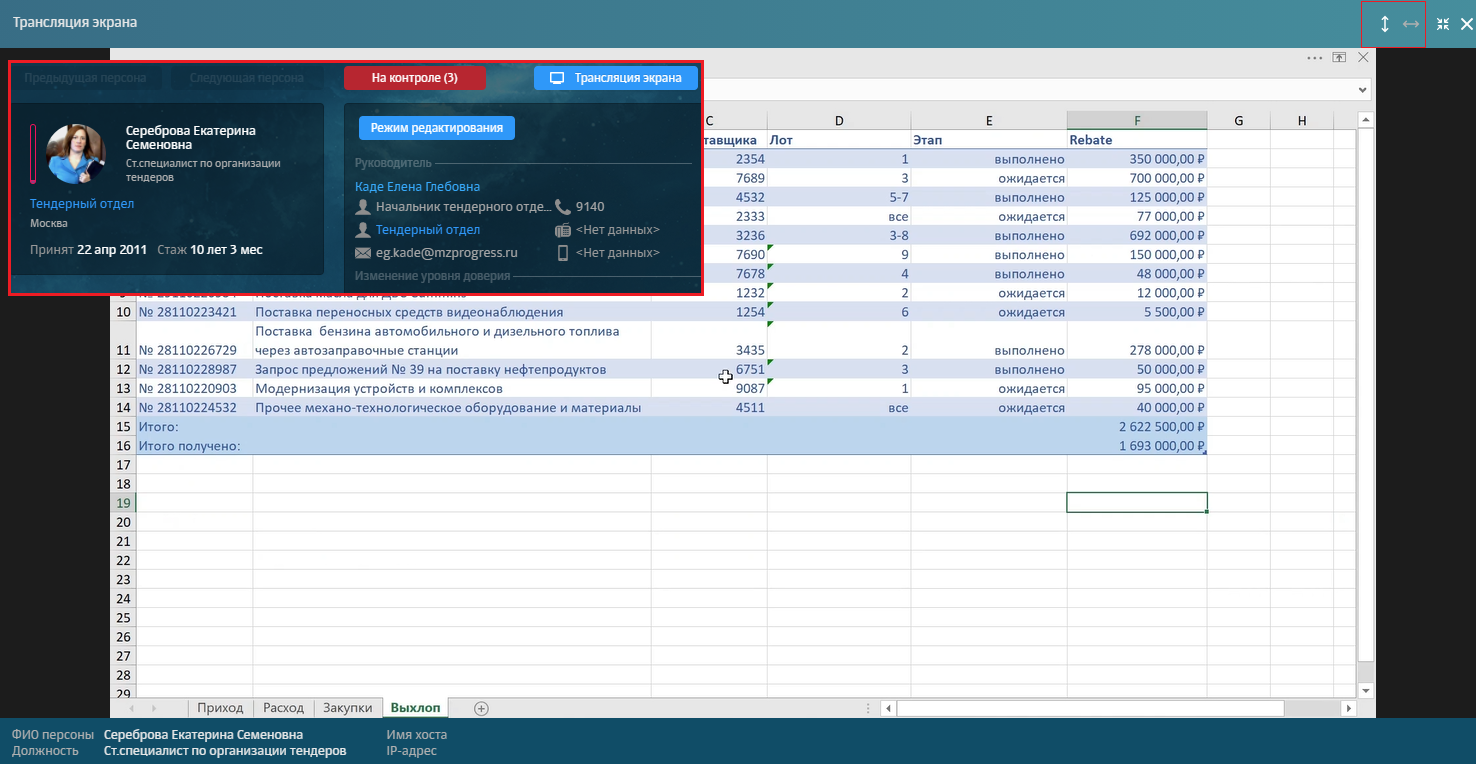1476x764 pixels.
Task: Select column F header
Action: [x=1137, y=121]
